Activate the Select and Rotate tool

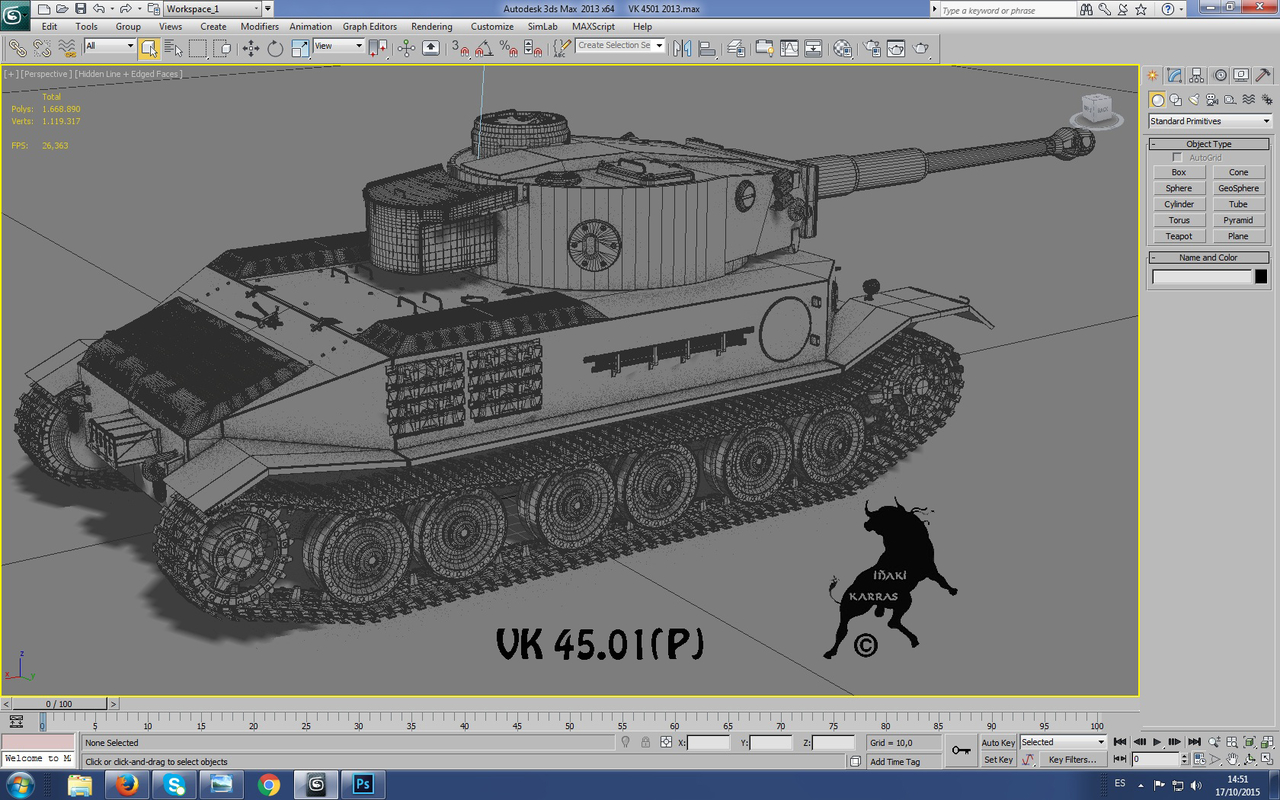click(274, 48)
